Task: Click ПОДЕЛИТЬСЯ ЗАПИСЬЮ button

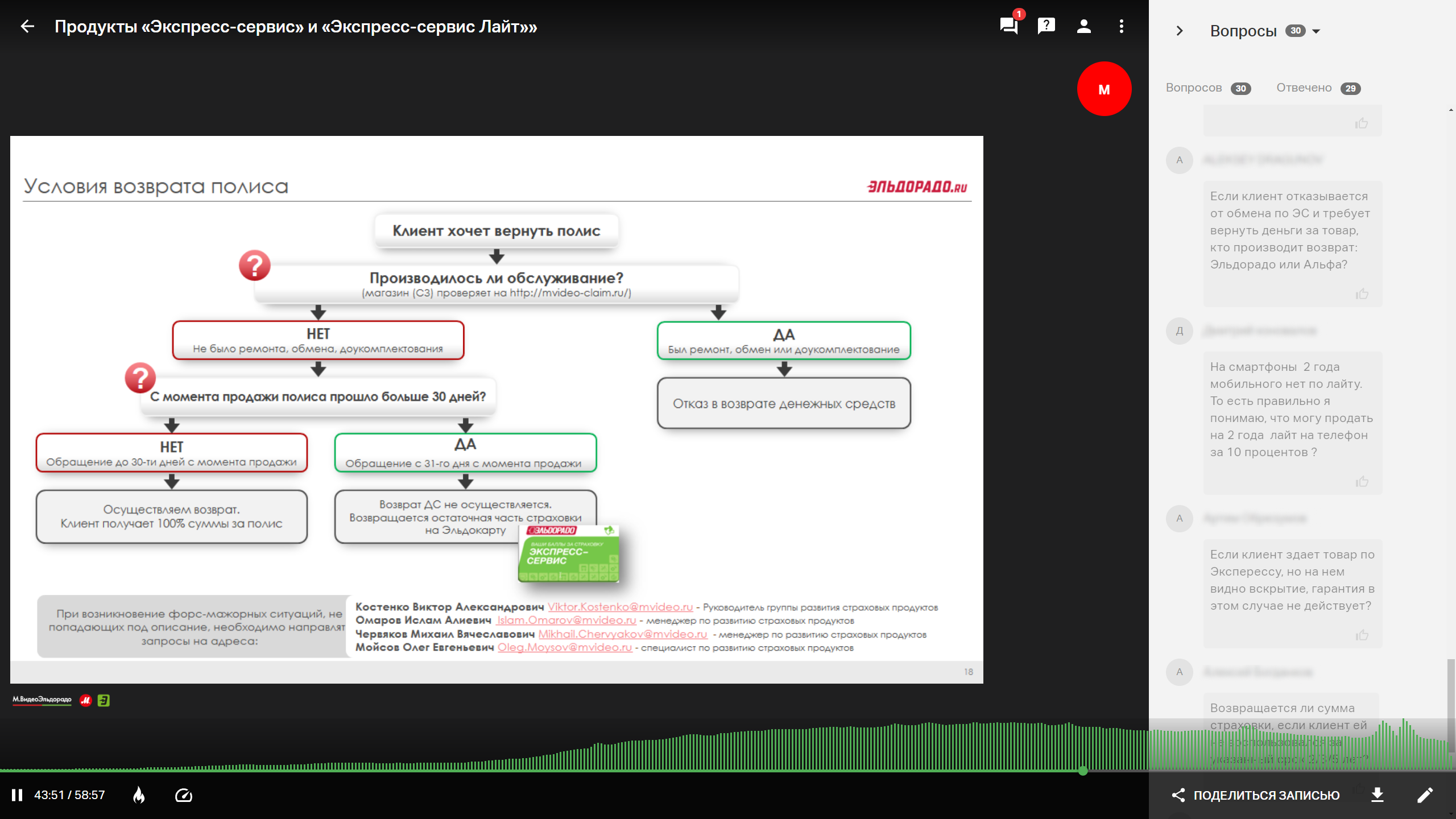Action: [x=1256, y=795]
